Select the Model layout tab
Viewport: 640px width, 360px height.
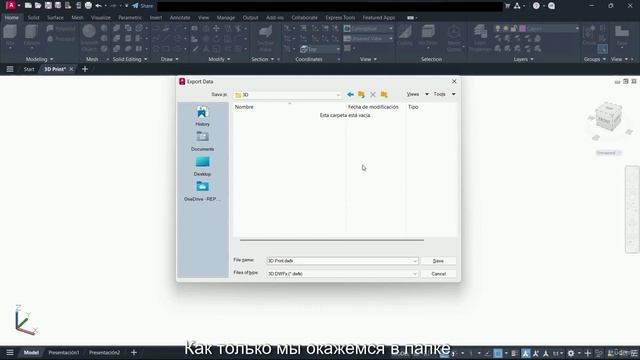[31, 353]
